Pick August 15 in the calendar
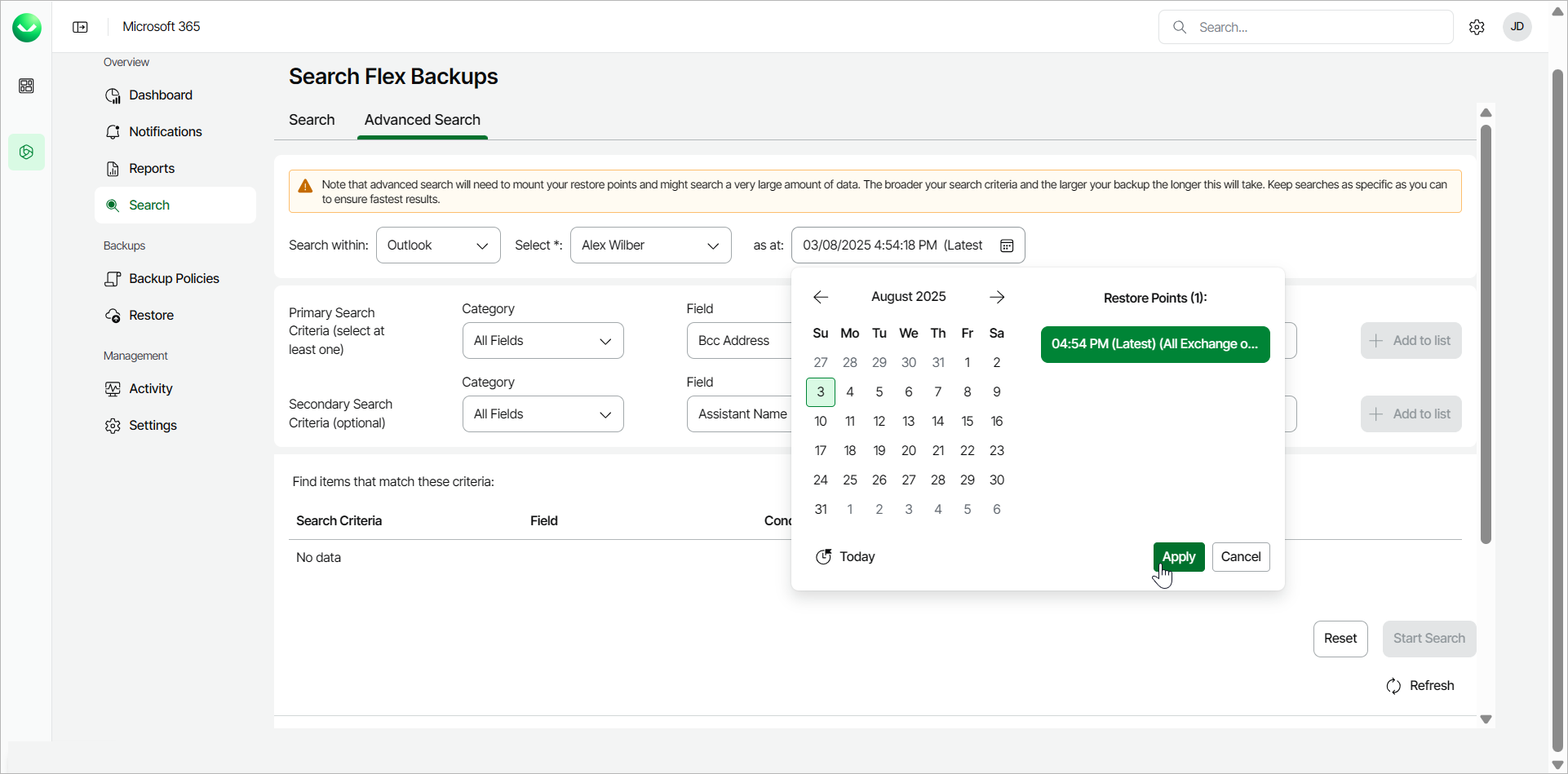Viewport: 1568px width, 774px height. click(967, 421)
